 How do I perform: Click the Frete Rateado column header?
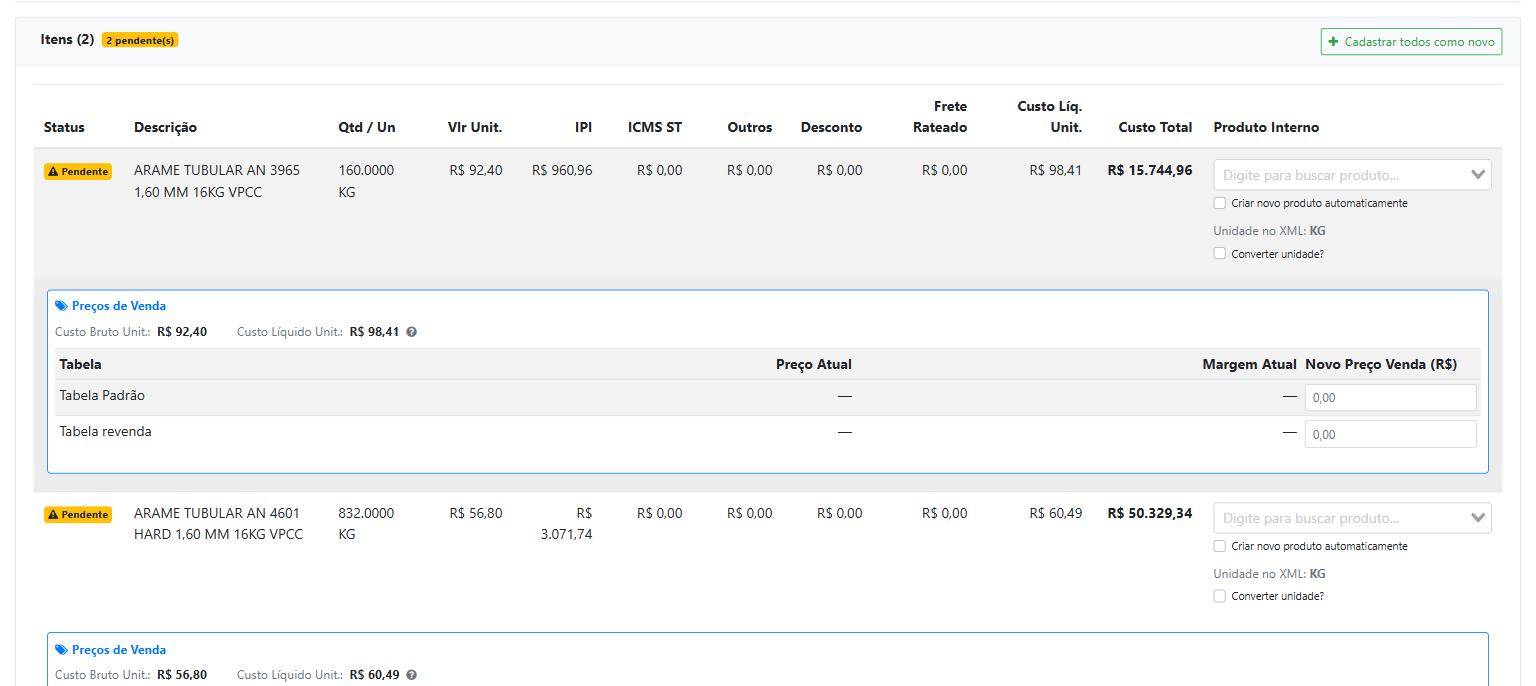coord(940,117)
